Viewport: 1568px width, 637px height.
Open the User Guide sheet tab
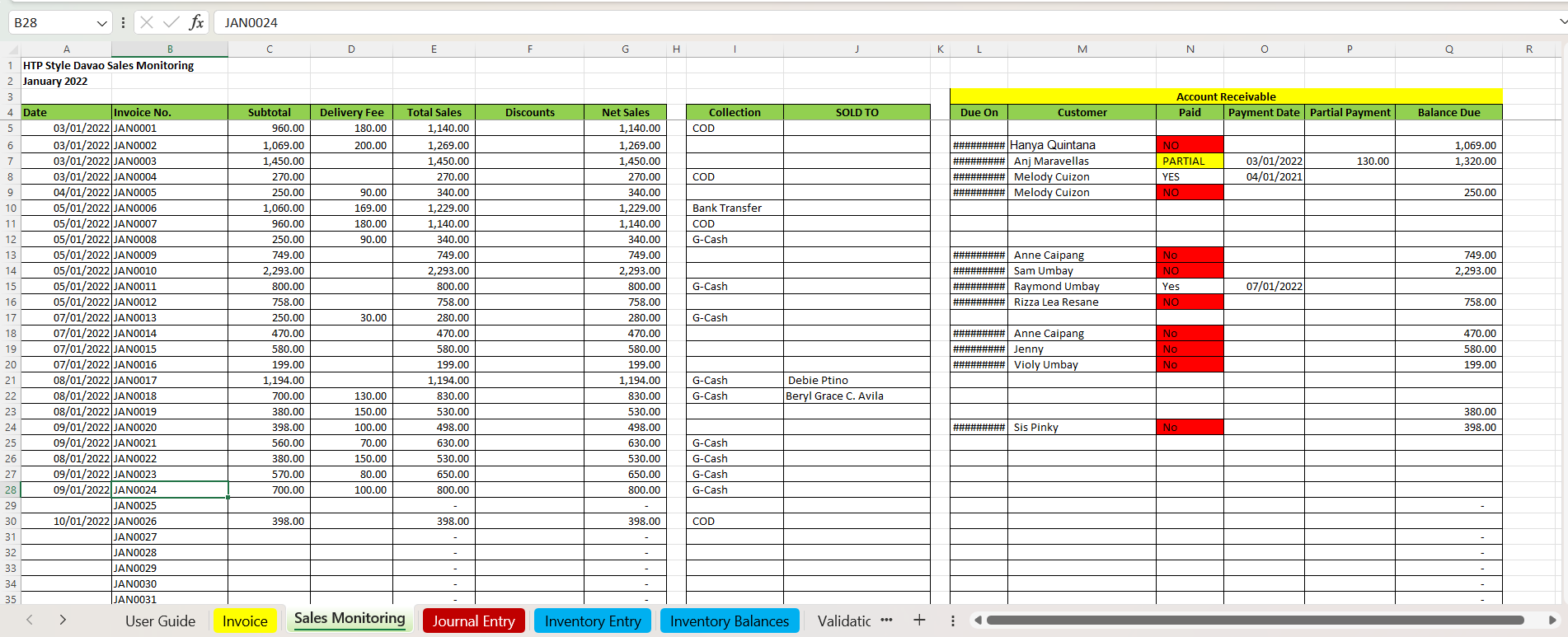click(160, 621)
